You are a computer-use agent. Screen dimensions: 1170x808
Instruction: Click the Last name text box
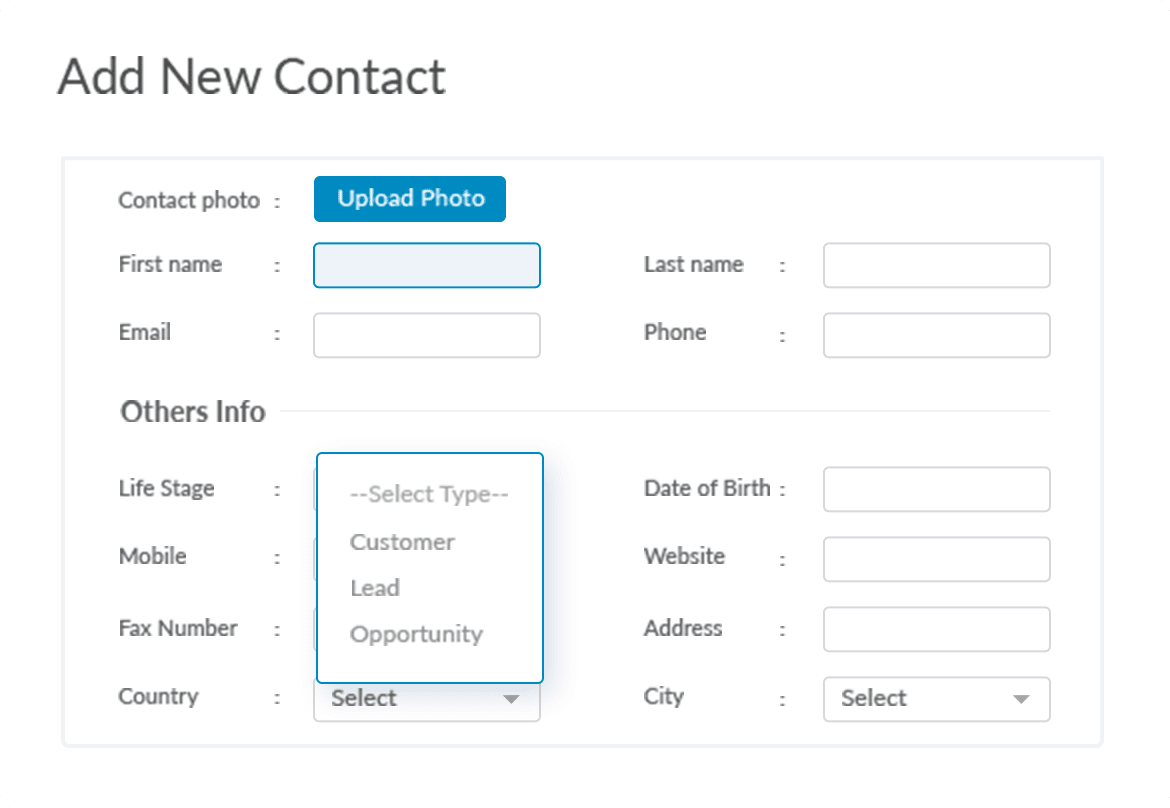(936, 265)
